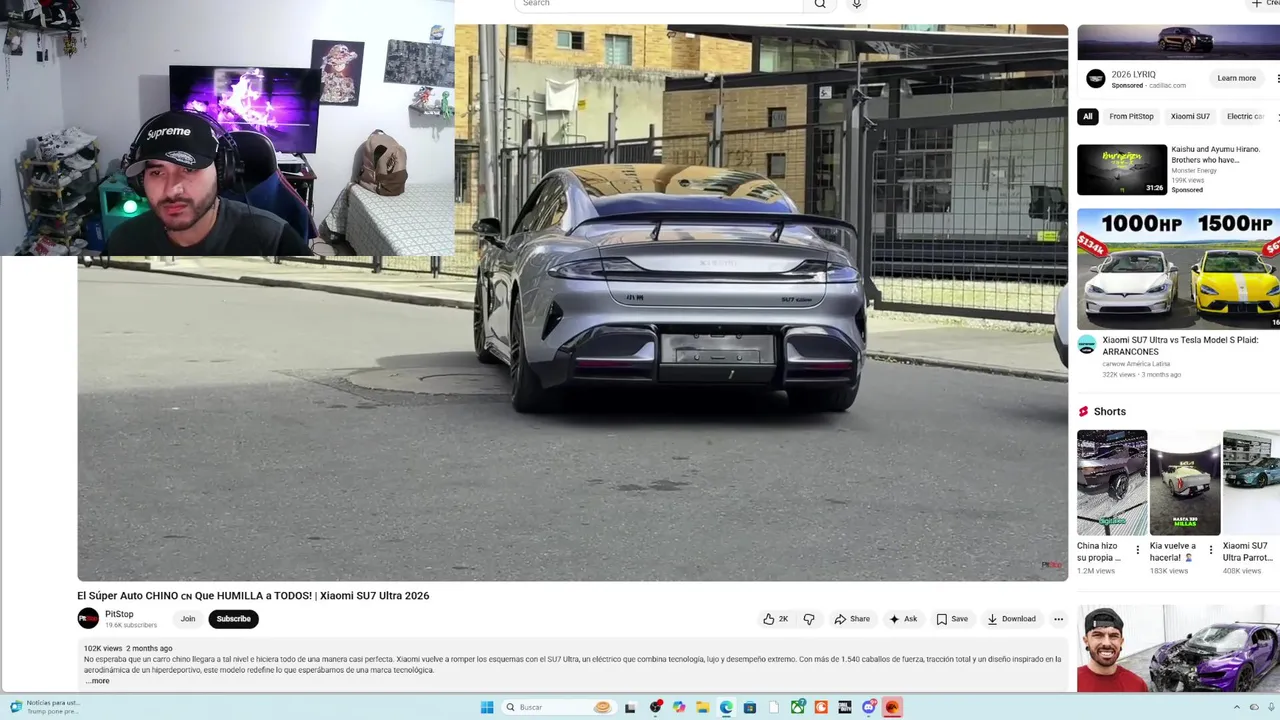Open 'Kia vuelve a hacerla' Short thumbnail
The image size is (1280, 720).
[1185, 483]
